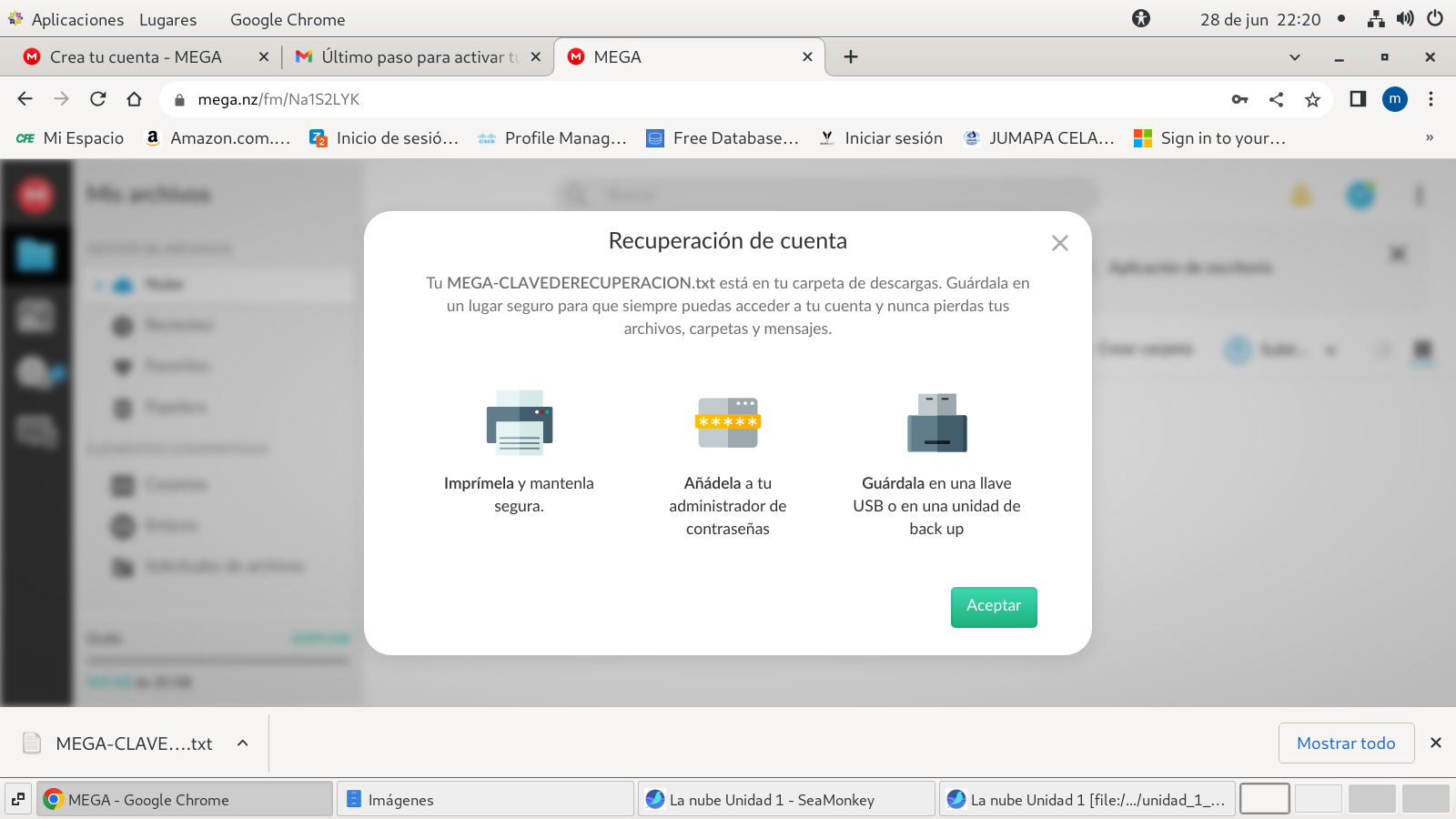This screenshot has width=1456, height=819.
Task: Click Mostrar todo in downloads bar
Action: (1345, 743)
